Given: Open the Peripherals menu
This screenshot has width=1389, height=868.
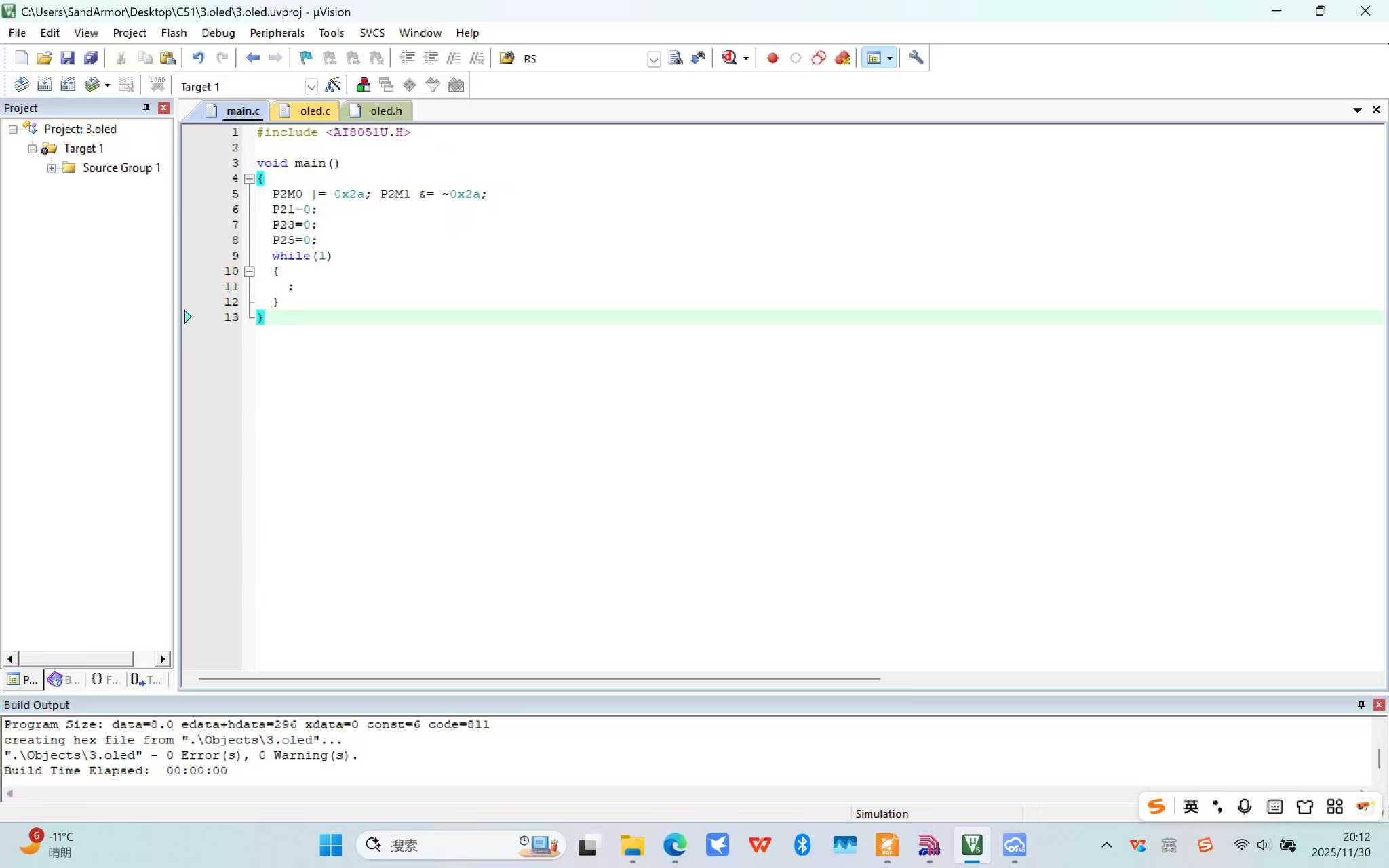Looking at the screenshot, I should coord(277,33).
